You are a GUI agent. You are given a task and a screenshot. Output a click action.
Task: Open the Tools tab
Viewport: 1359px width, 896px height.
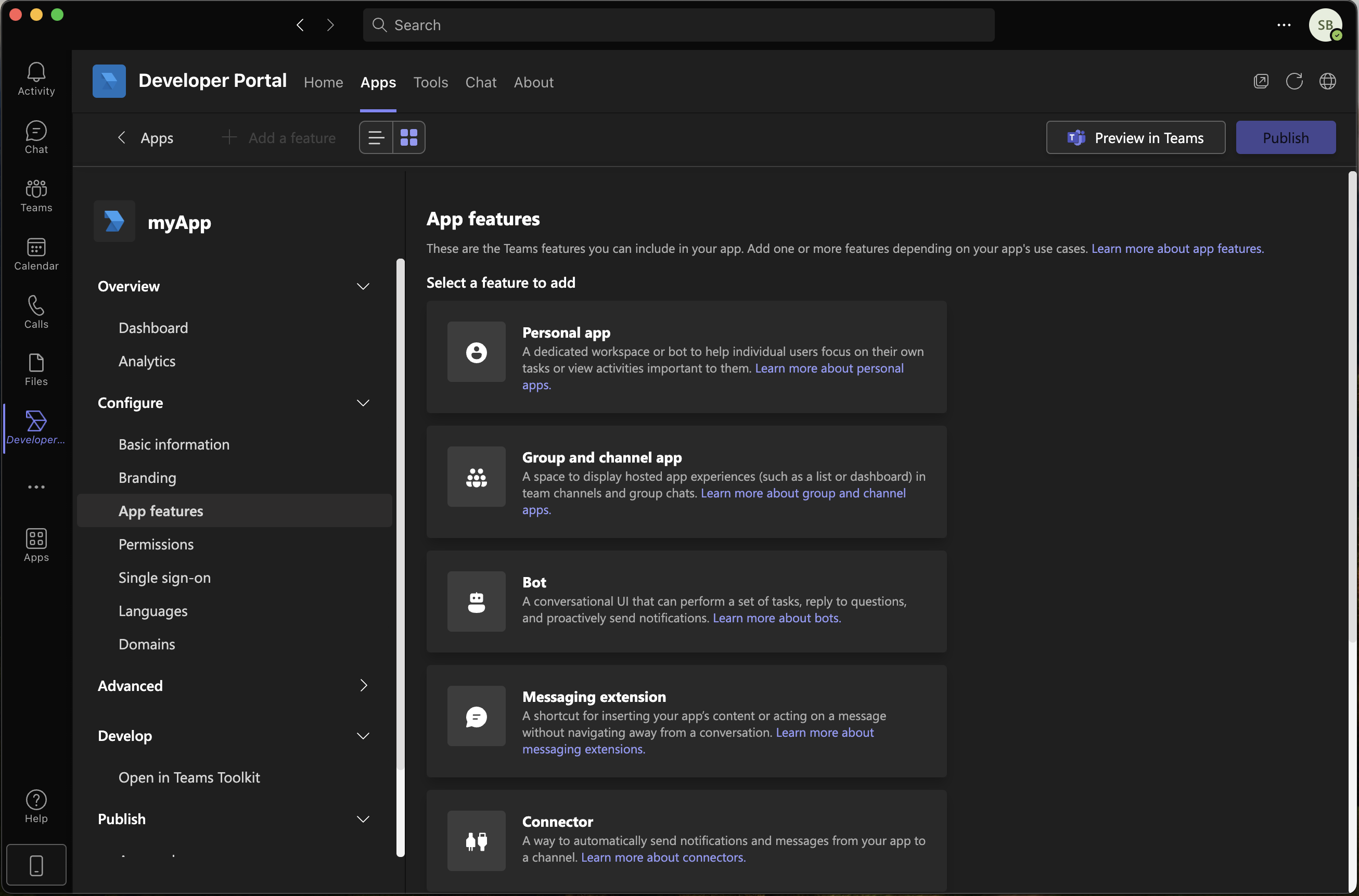click(x=431, y=82)
